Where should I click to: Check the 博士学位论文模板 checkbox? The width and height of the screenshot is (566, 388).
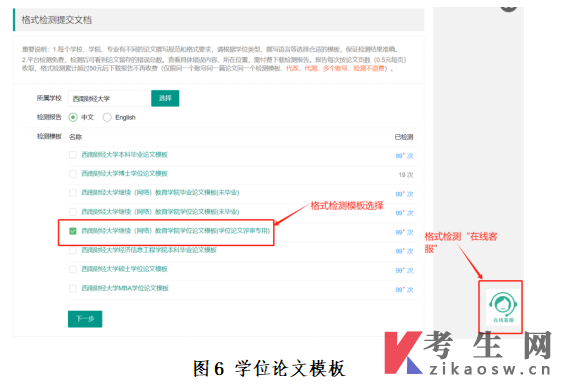pos(73,174)
